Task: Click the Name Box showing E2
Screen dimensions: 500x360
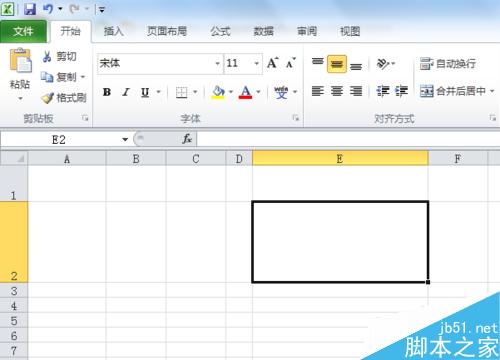Action: [59, 140]
